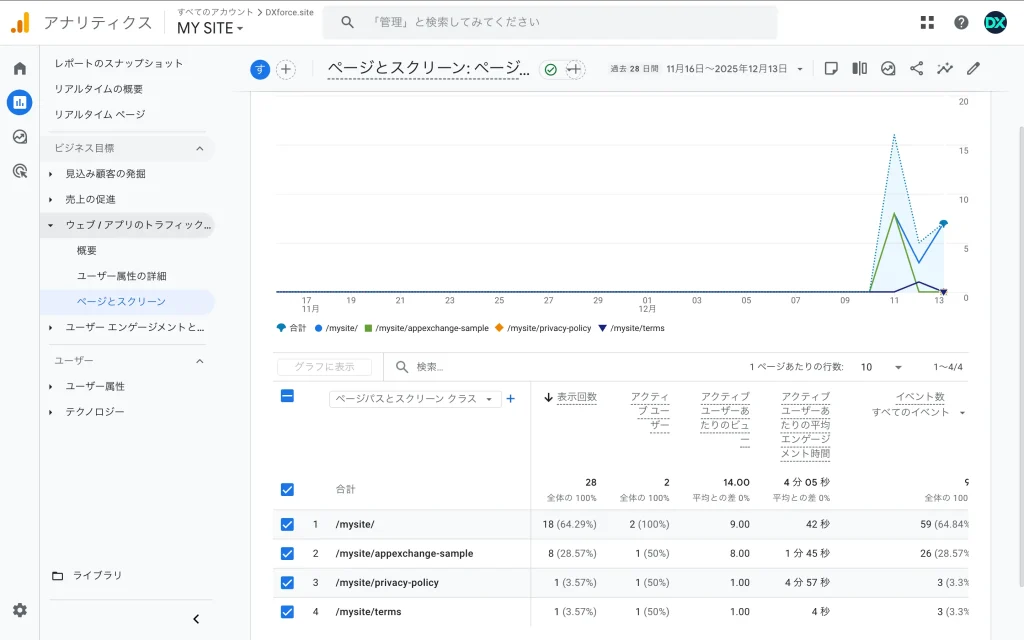Image resolution: width=1024 pixels, height=640 pixels.
Task: Click the share report icon
Action: pos(916,68)
